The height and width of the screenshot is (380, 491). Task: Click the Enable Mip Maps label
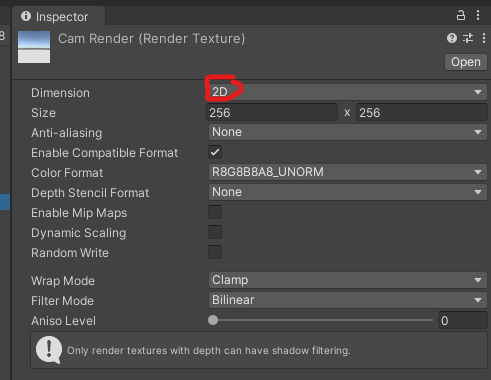tap(79, 213)
